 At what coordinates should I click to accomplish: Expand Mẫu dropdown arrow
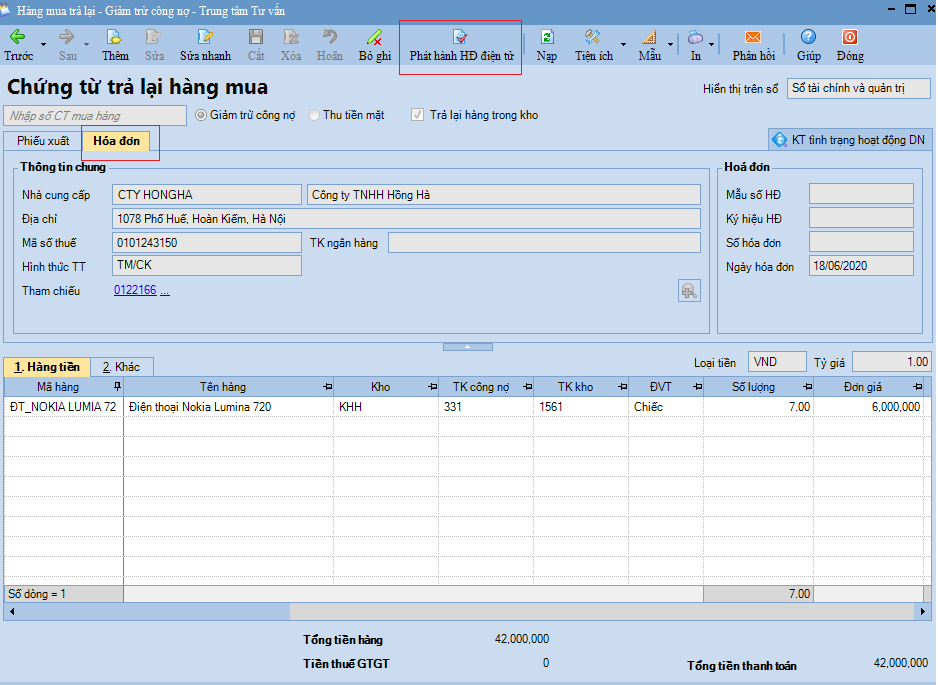point(670,45)
